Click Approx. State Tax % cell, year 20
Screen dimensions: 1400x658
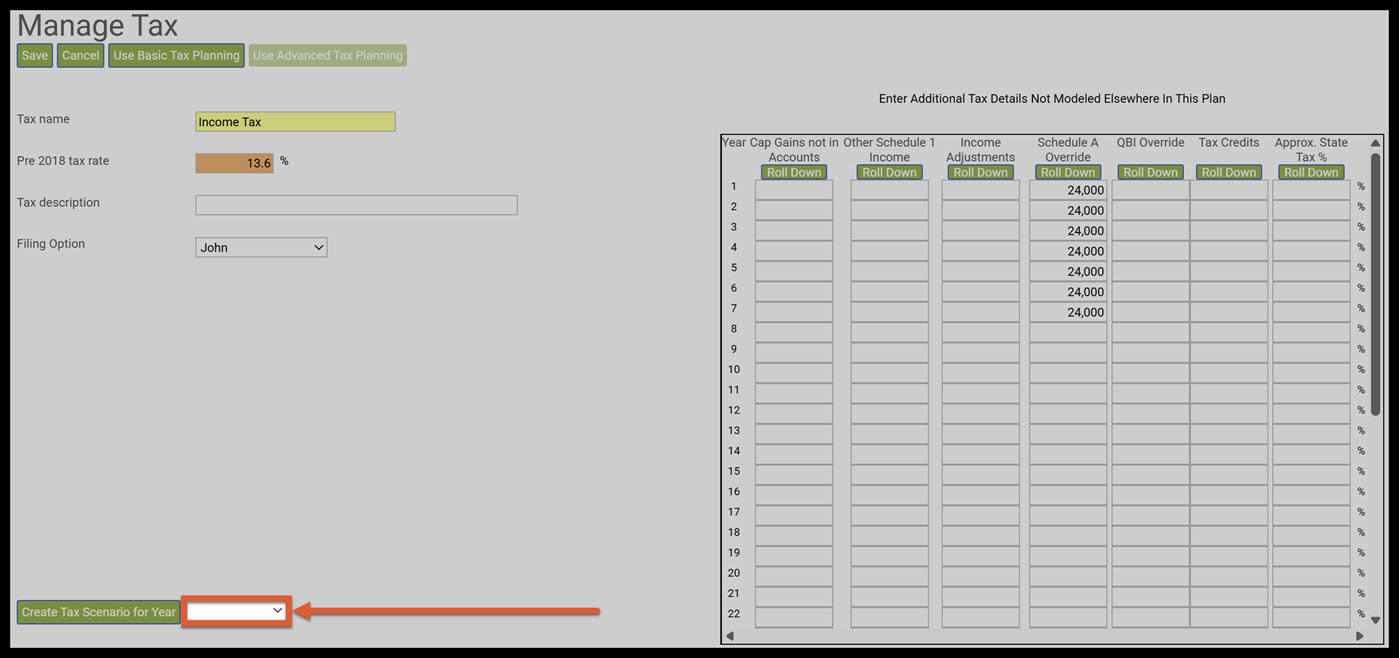point(1311,577)
